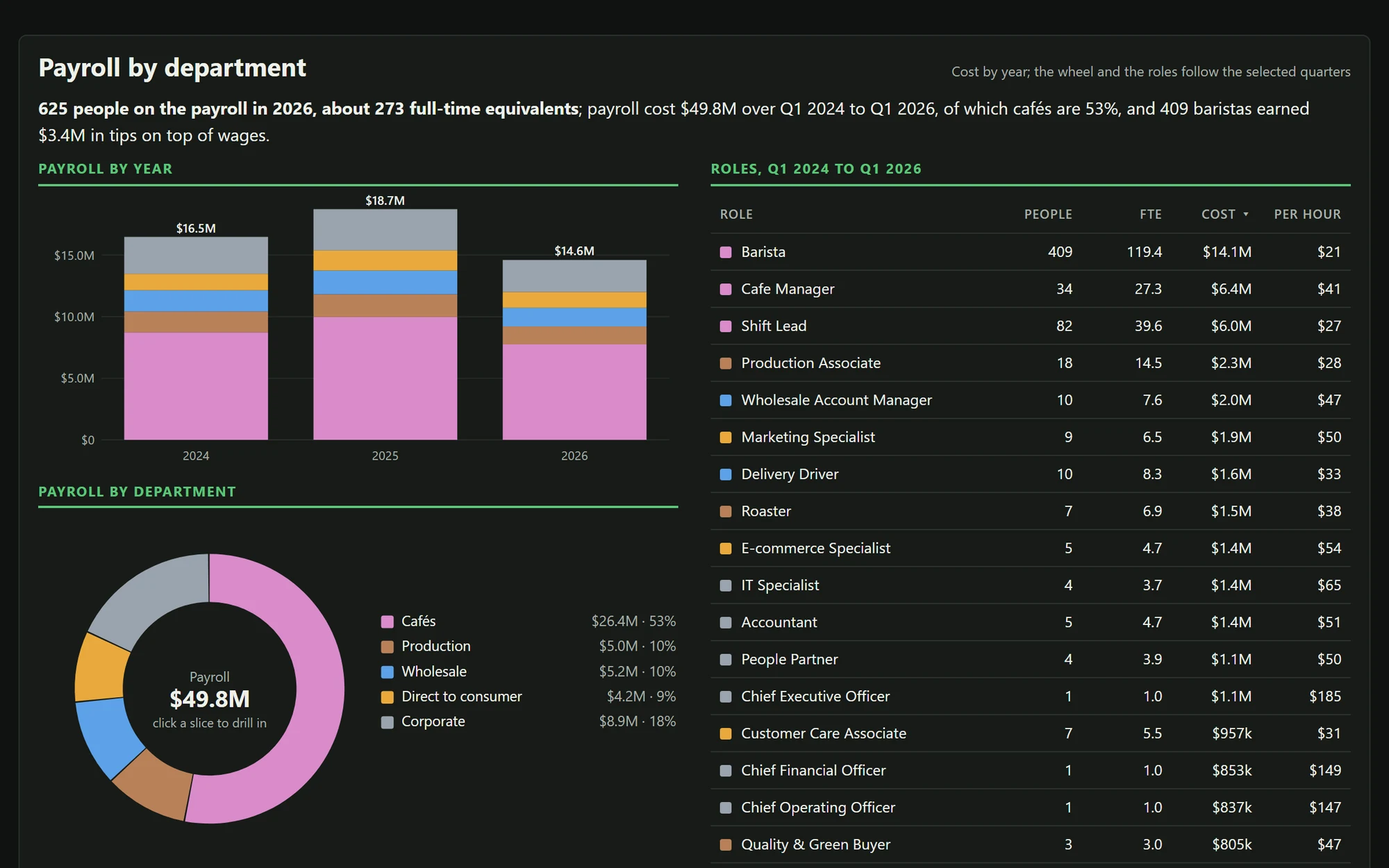Click the $14.1M Barista cost cell
The height and width of the screenshot is (868, 1389).
pos(1227,252)
